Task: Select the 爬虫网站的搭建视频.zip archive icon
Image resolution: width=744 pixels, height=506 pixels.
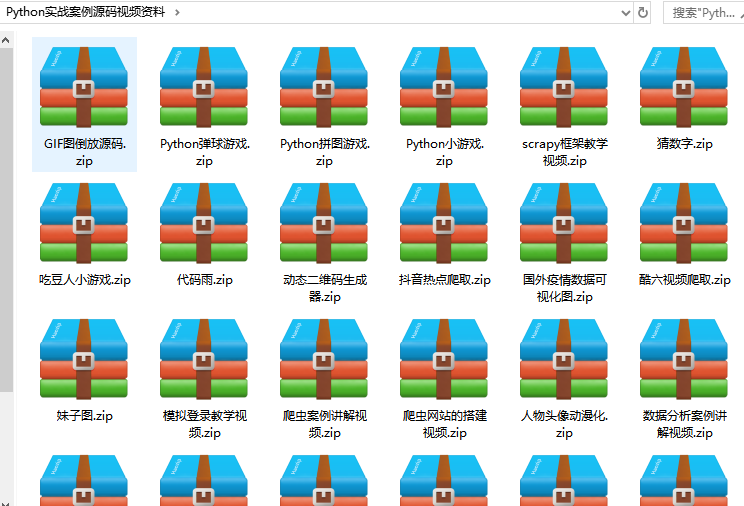Action: (444, 359)
